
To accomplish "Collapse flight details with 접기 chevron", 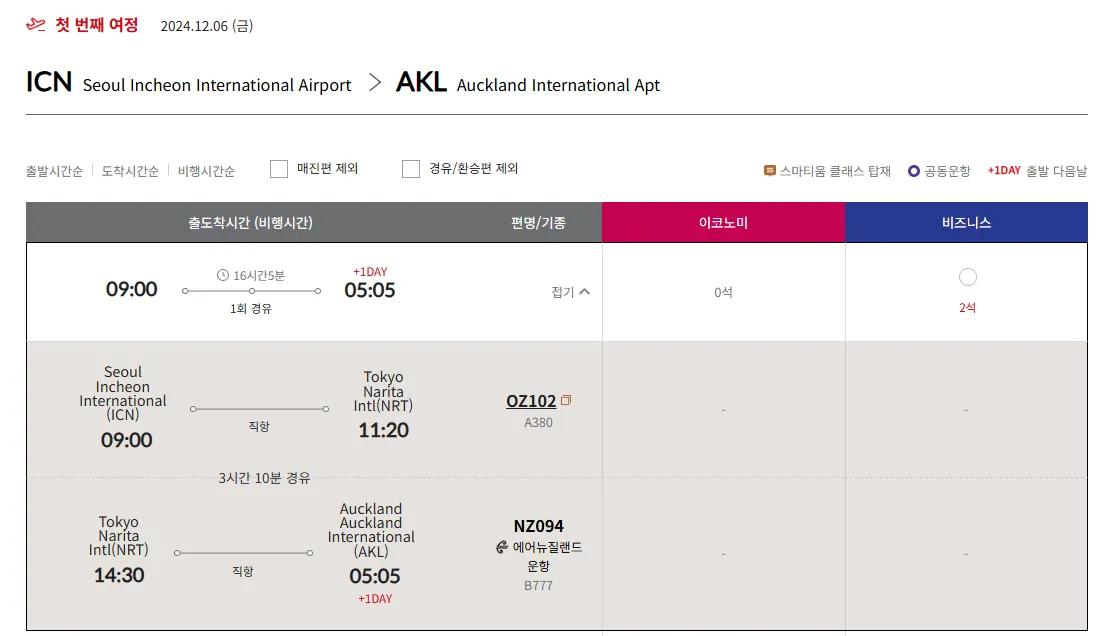I will 585,292.
